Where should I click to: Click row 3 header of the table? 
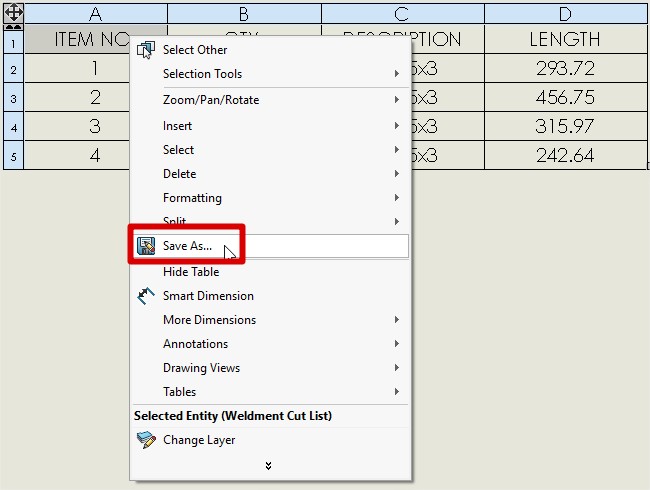[x=13, y=99]
